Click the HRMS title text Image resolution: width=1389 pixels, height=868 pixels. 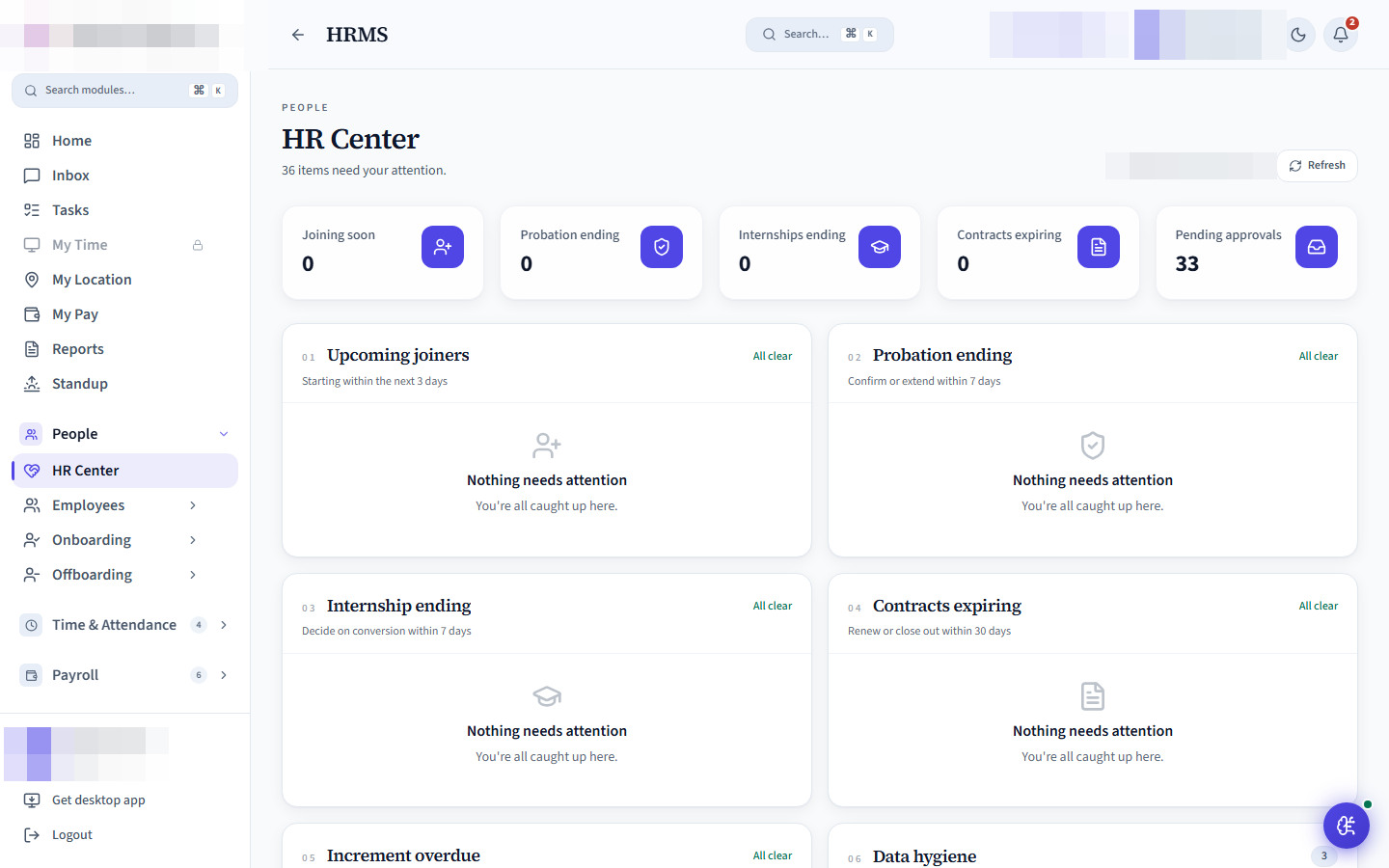[357, 35]
